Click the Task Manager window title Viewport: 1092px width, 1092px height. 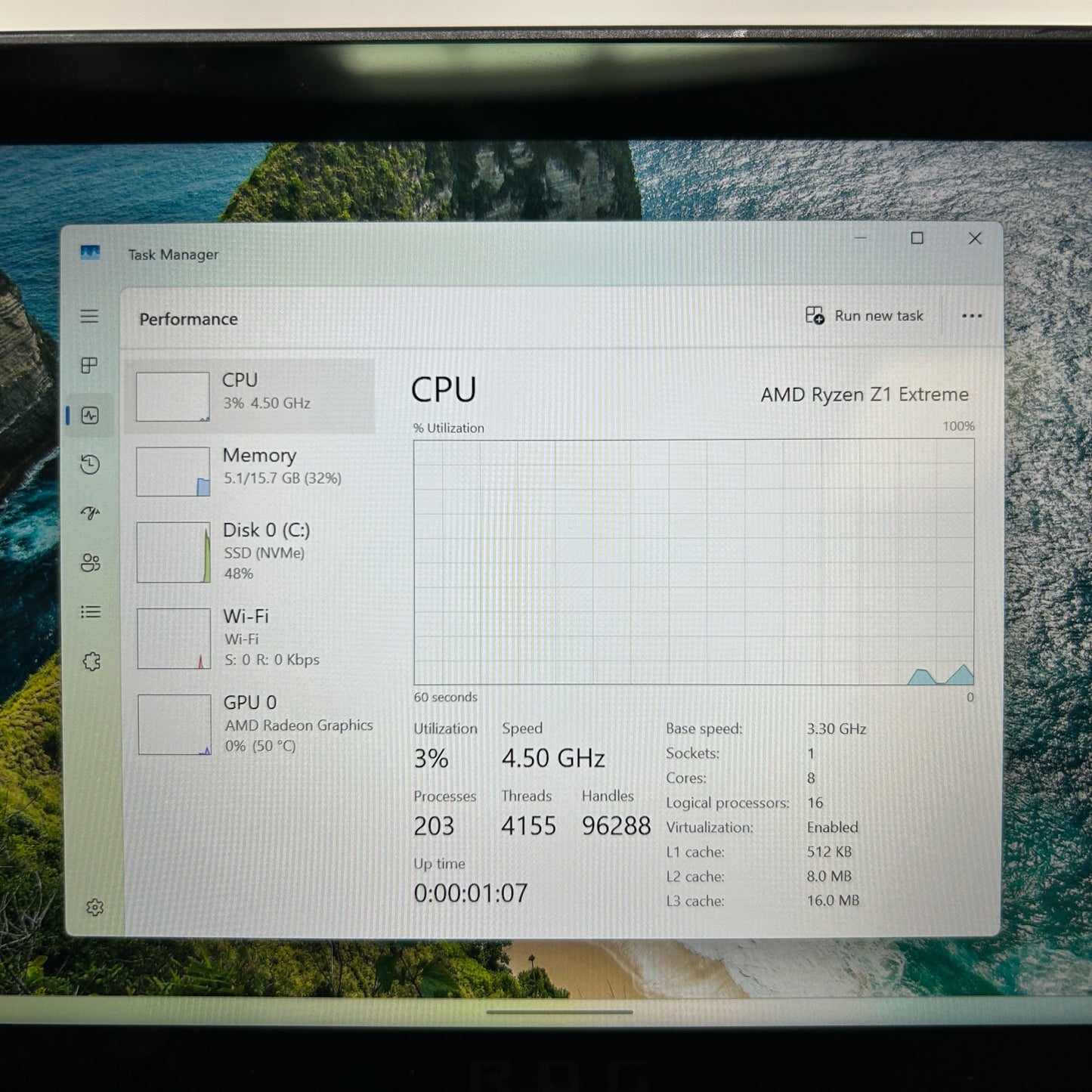tap(173, 255)
